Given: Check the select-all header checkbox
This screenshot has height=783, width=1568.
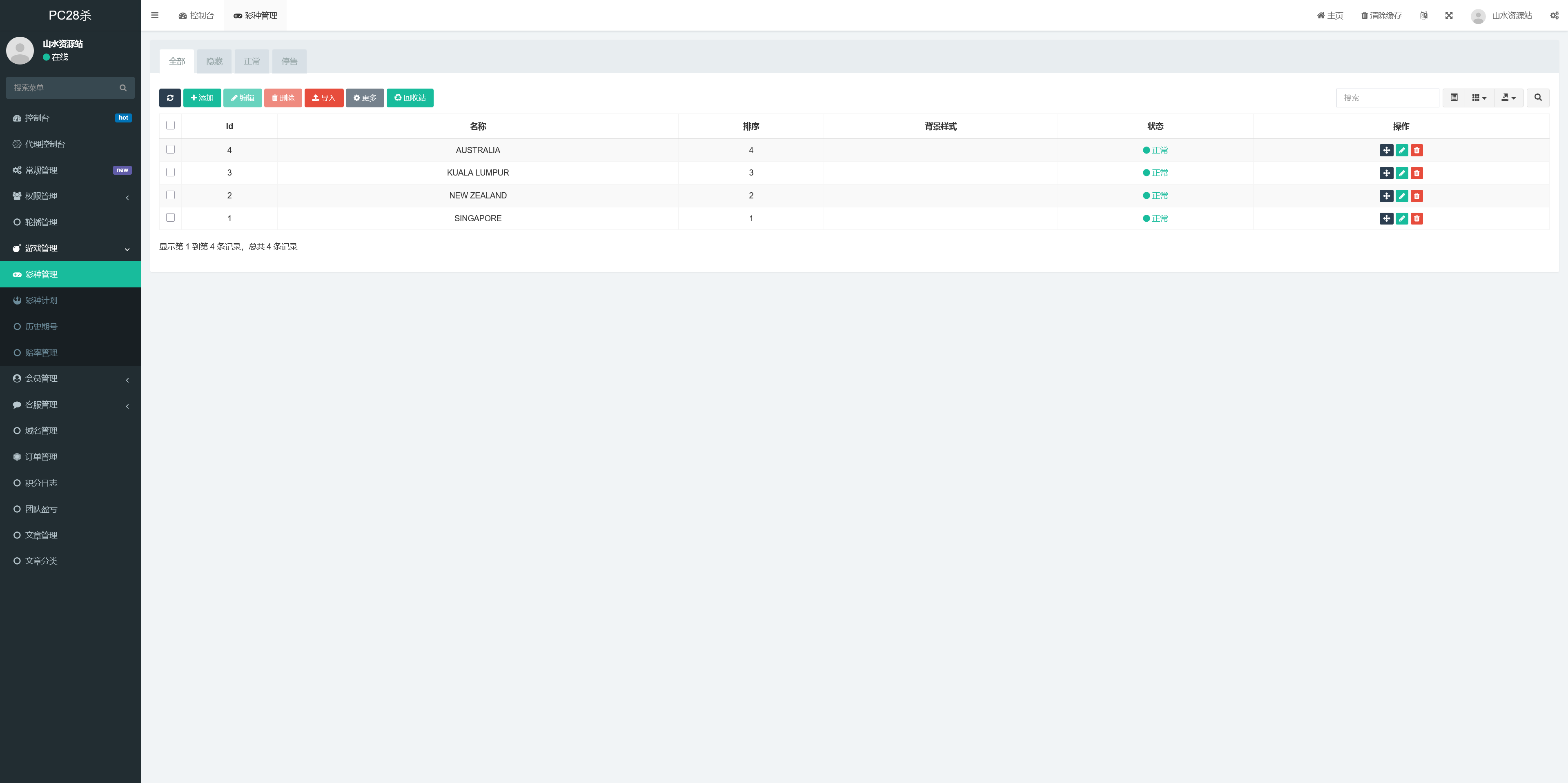Looking at the screenshot, I should click(x=170, y=125).
